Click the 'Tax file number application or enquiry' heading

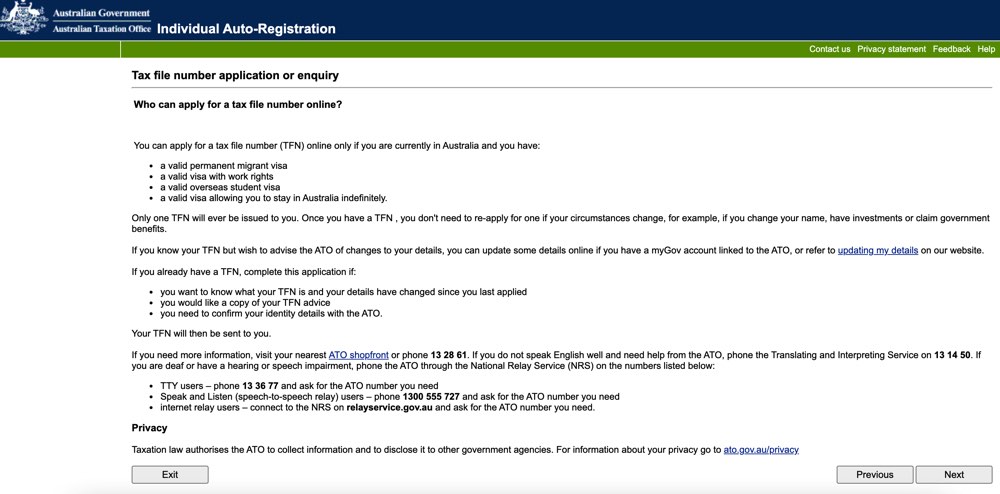(x=235, y=75)
